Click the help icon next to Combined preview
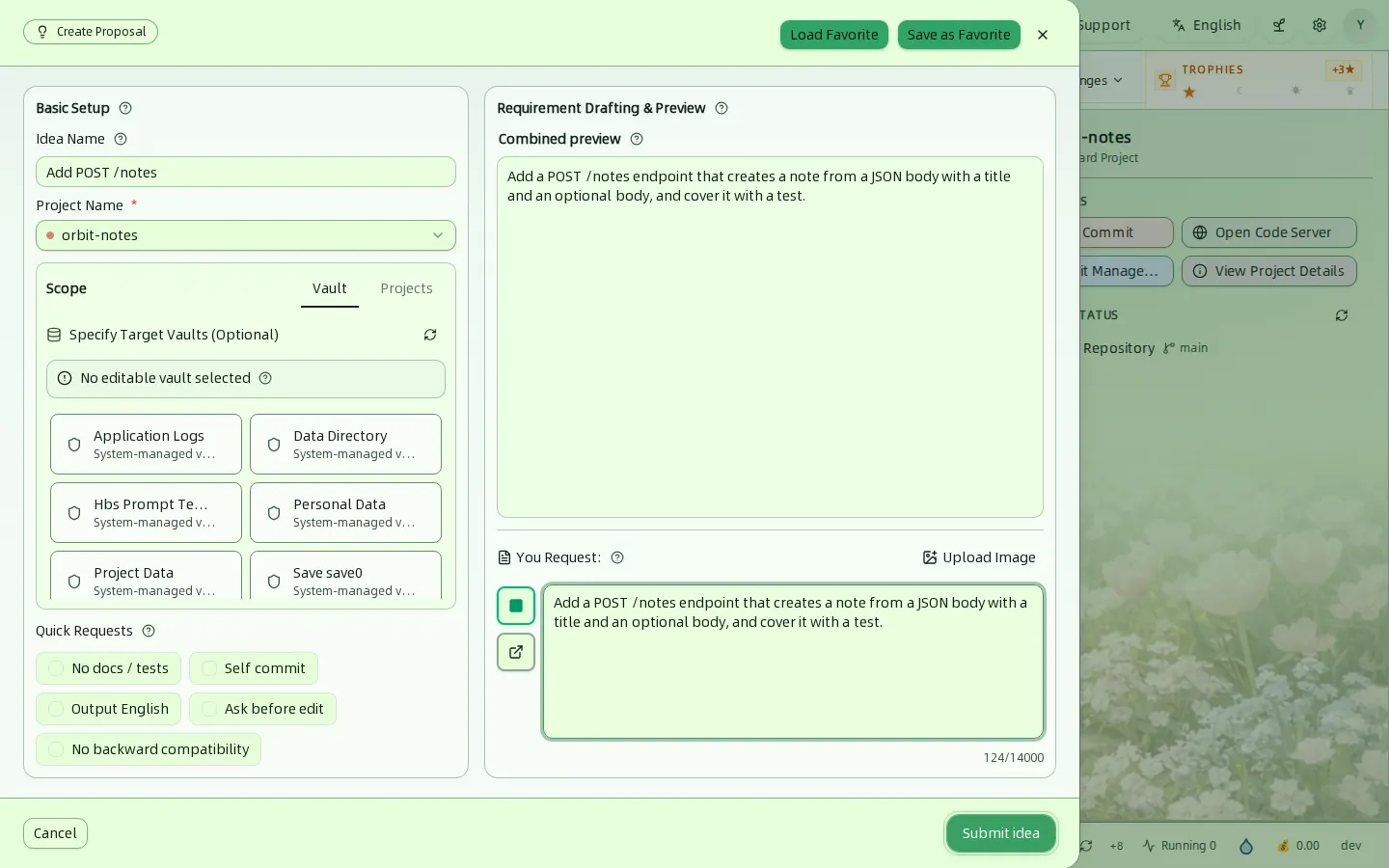Viewport: 1389px width, 868px height. 637,139
